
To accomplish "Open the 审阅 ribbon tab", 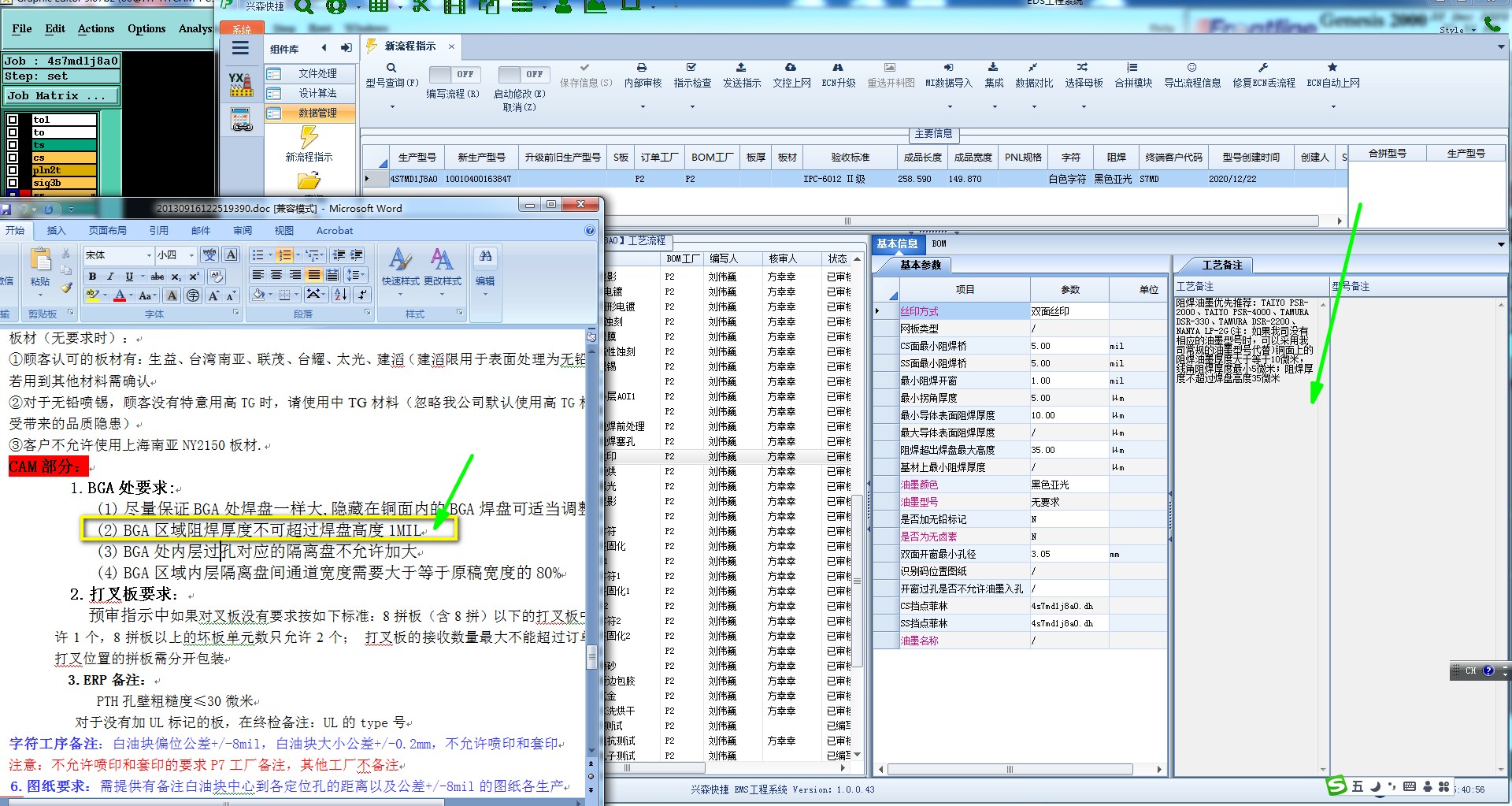I will coord(243,230).
